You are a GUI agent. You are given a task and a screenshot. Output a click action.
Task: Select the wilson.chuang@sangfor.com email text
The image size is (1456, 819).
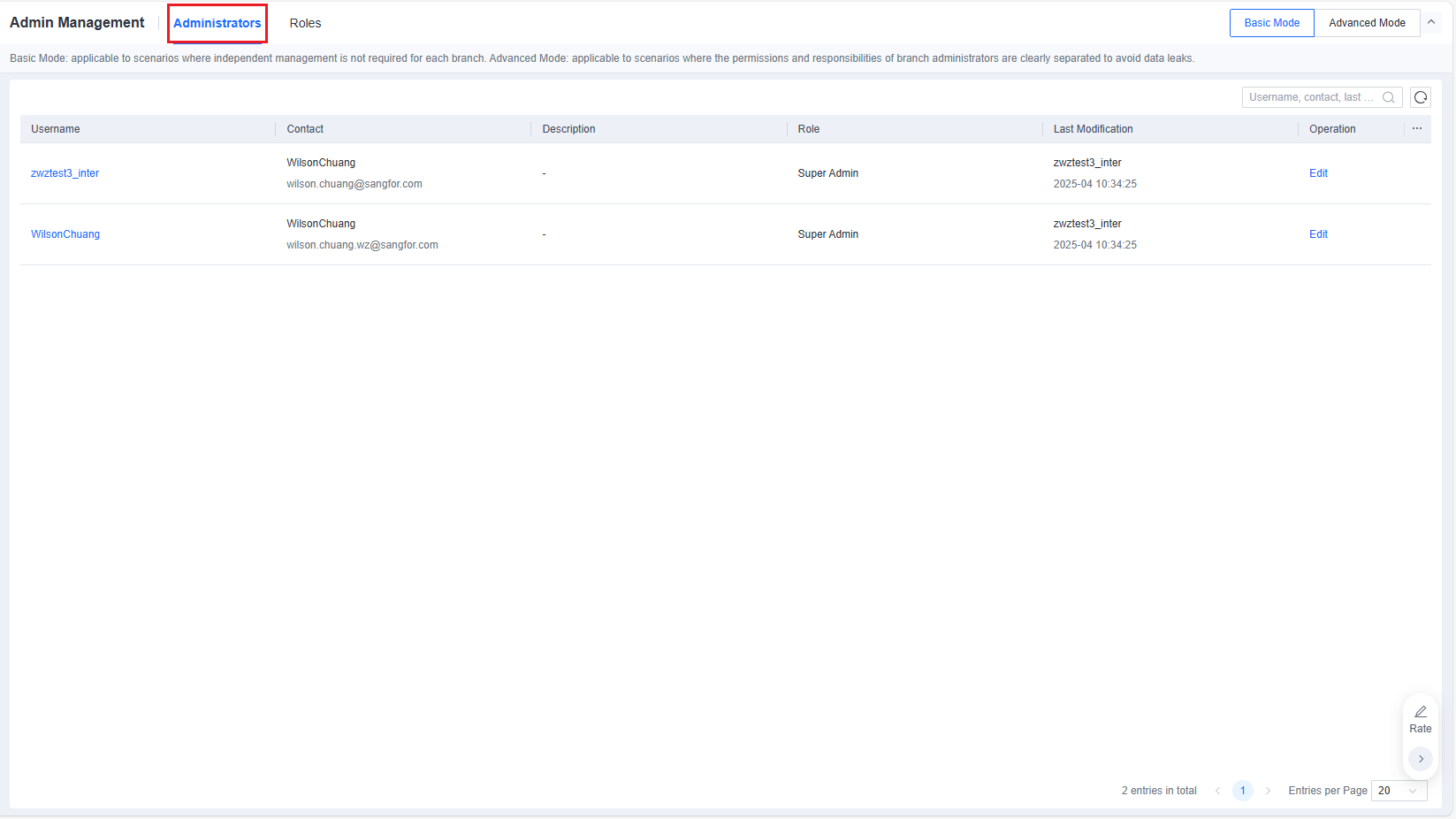pos(354,184)
